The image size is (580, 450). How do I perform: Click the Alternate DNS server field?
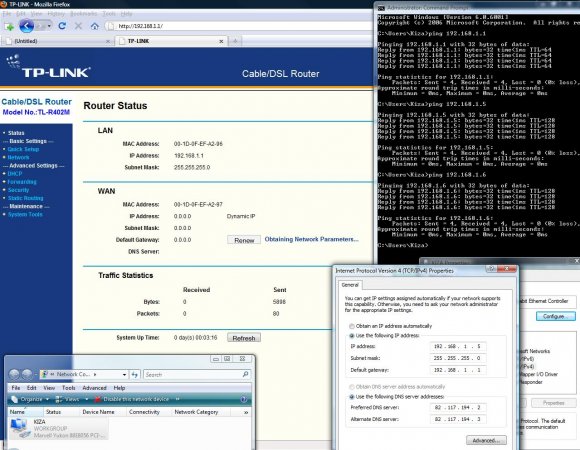(458, 419)
